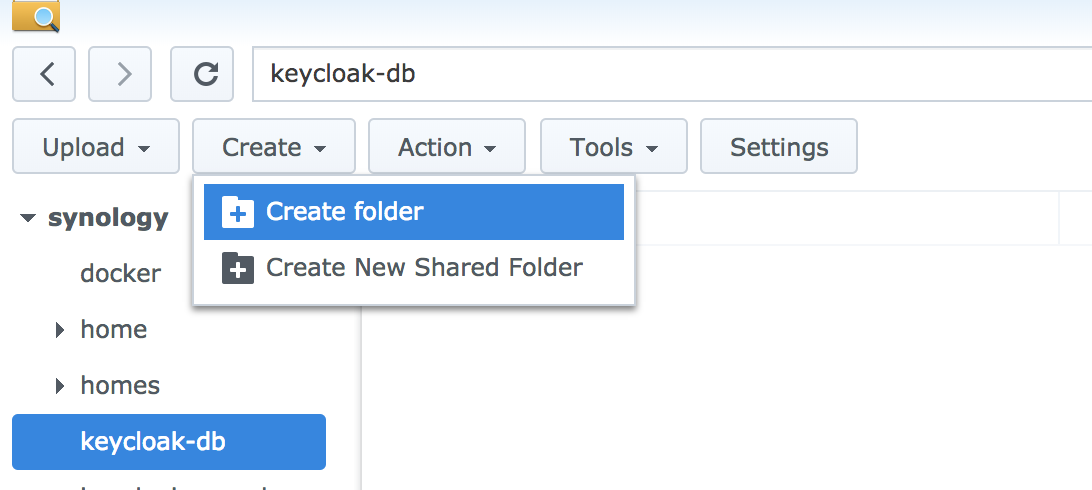
Task: Open the Action dropdown menu
Action: [x=447, y=147]
